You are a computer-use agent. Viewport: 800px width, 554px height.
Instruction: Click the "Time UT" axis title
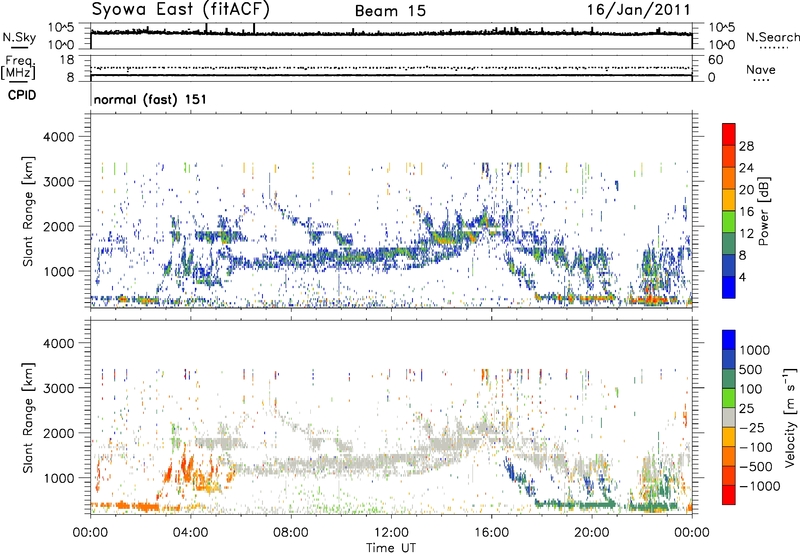(x=391, y=548)
